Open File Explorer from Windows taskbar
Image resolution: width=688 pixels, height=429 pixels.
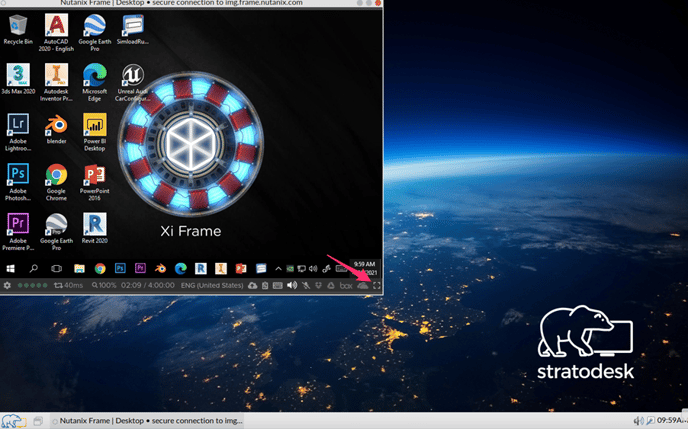pos(79,268)
